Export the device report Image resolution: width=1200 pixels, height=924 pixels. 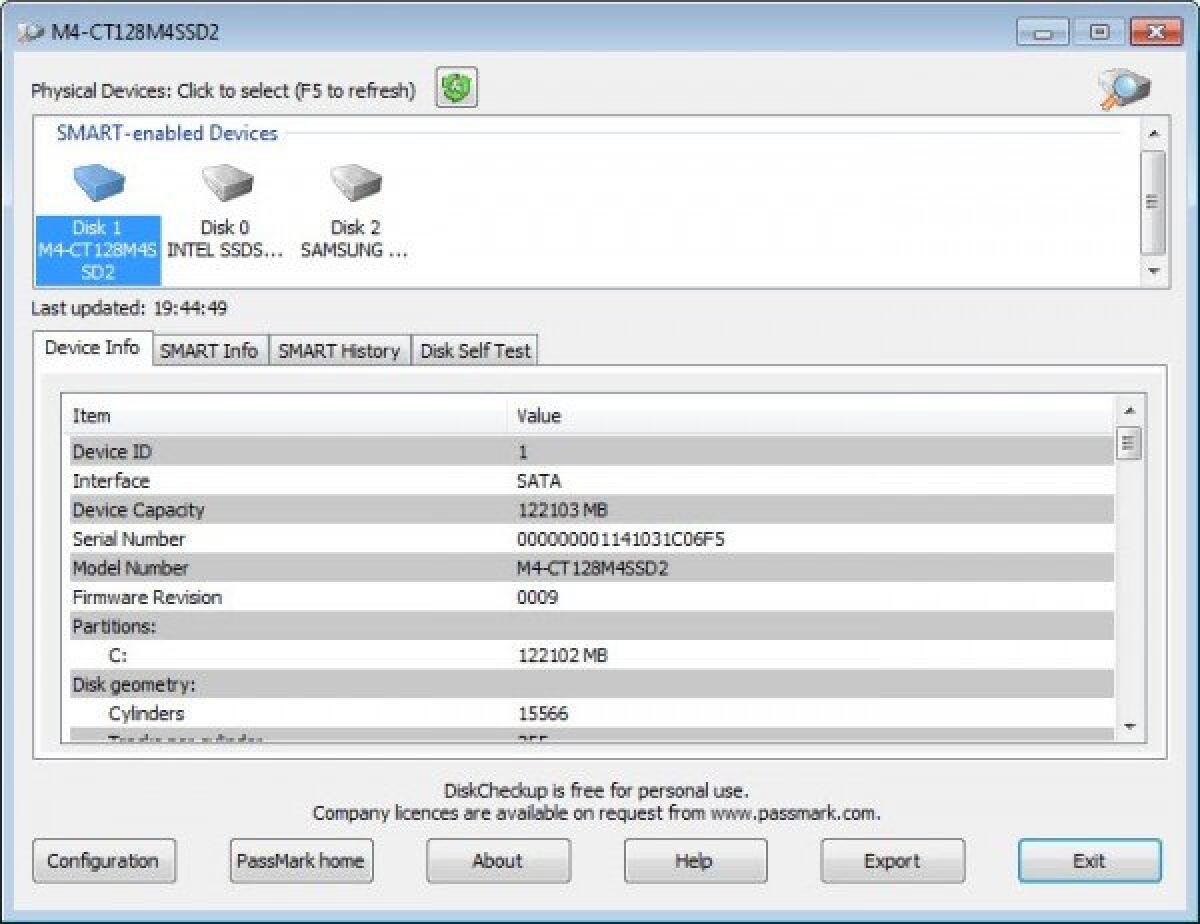[x=891, y=861]
